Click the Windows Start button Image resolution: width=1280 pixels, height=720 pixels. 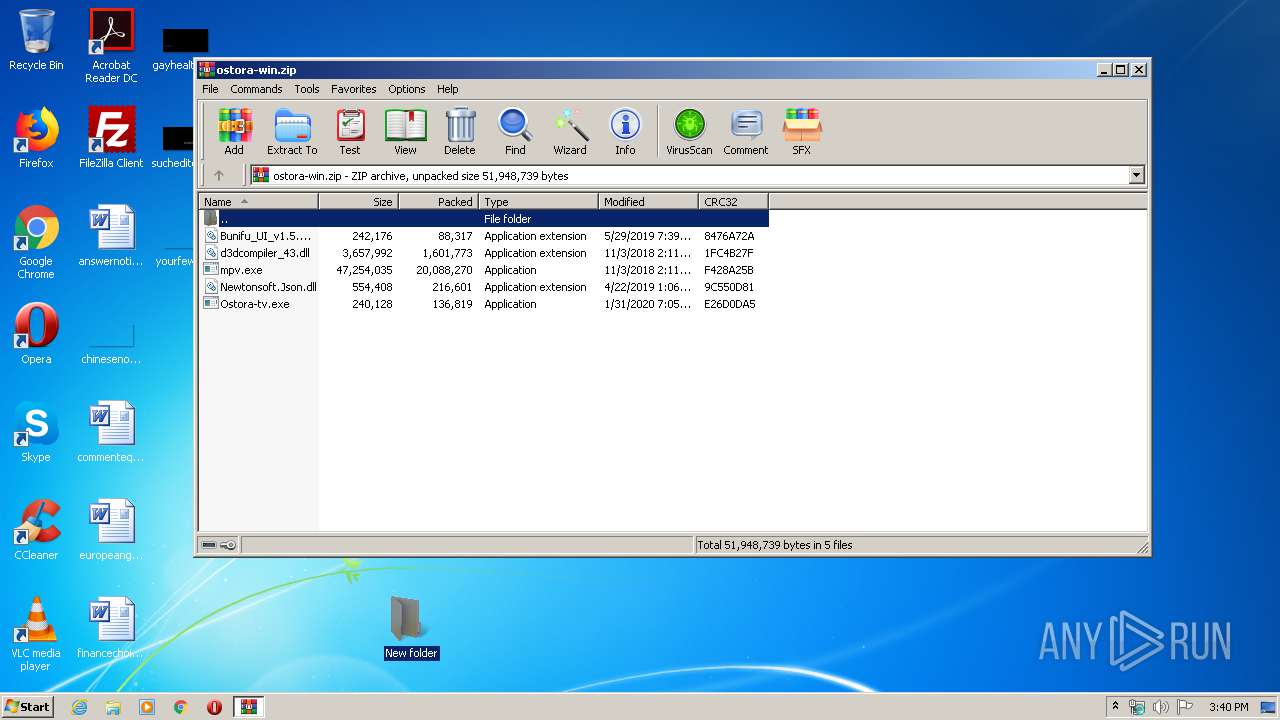pyautogui.click(x=28, y=707)
